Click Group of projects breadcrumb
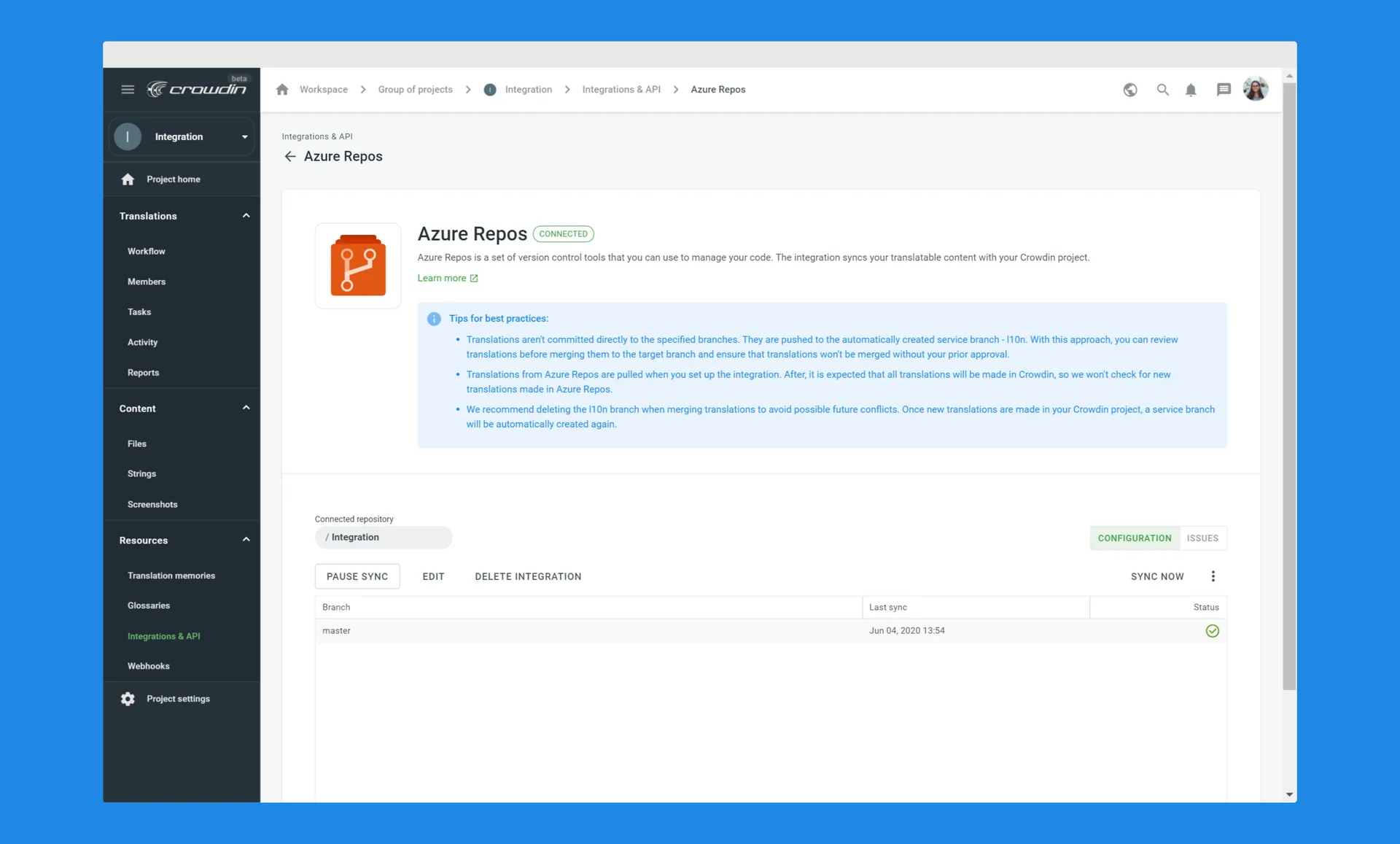Image resolution: width=1400 pixels, height=844 pixels. click(415, 90)
